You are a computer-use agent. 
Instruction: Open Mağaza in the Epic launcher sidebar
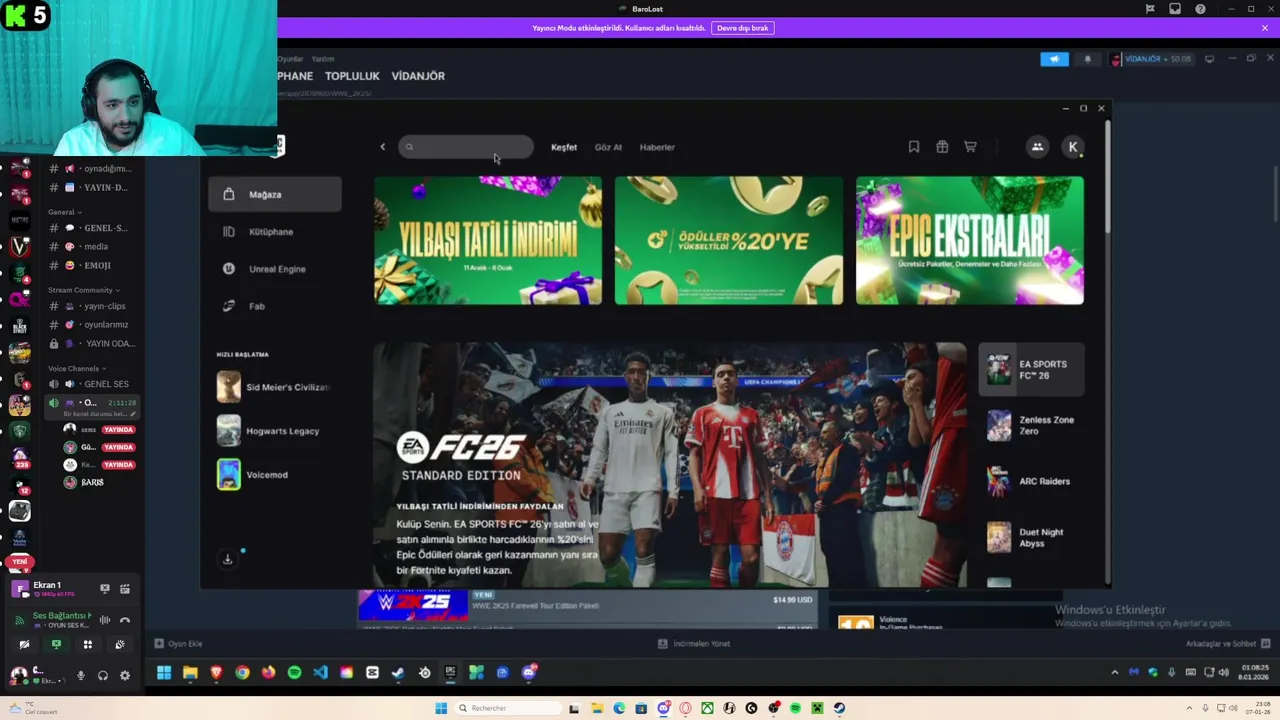point(275,194)
